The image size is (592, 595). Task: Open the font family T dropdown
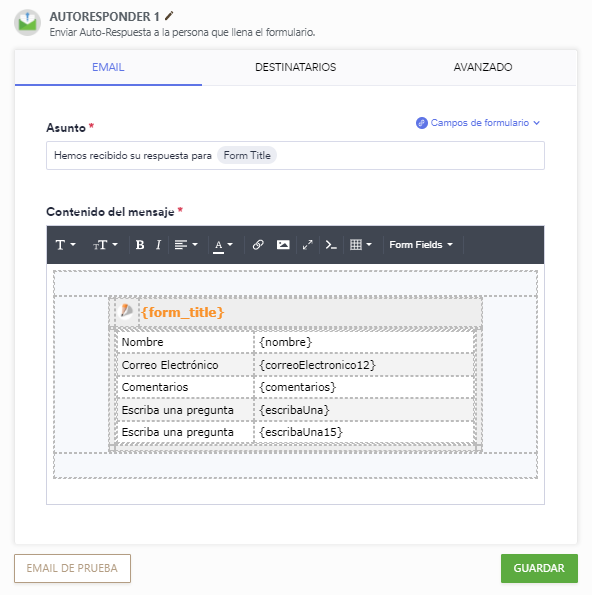[x=66, y=245]
